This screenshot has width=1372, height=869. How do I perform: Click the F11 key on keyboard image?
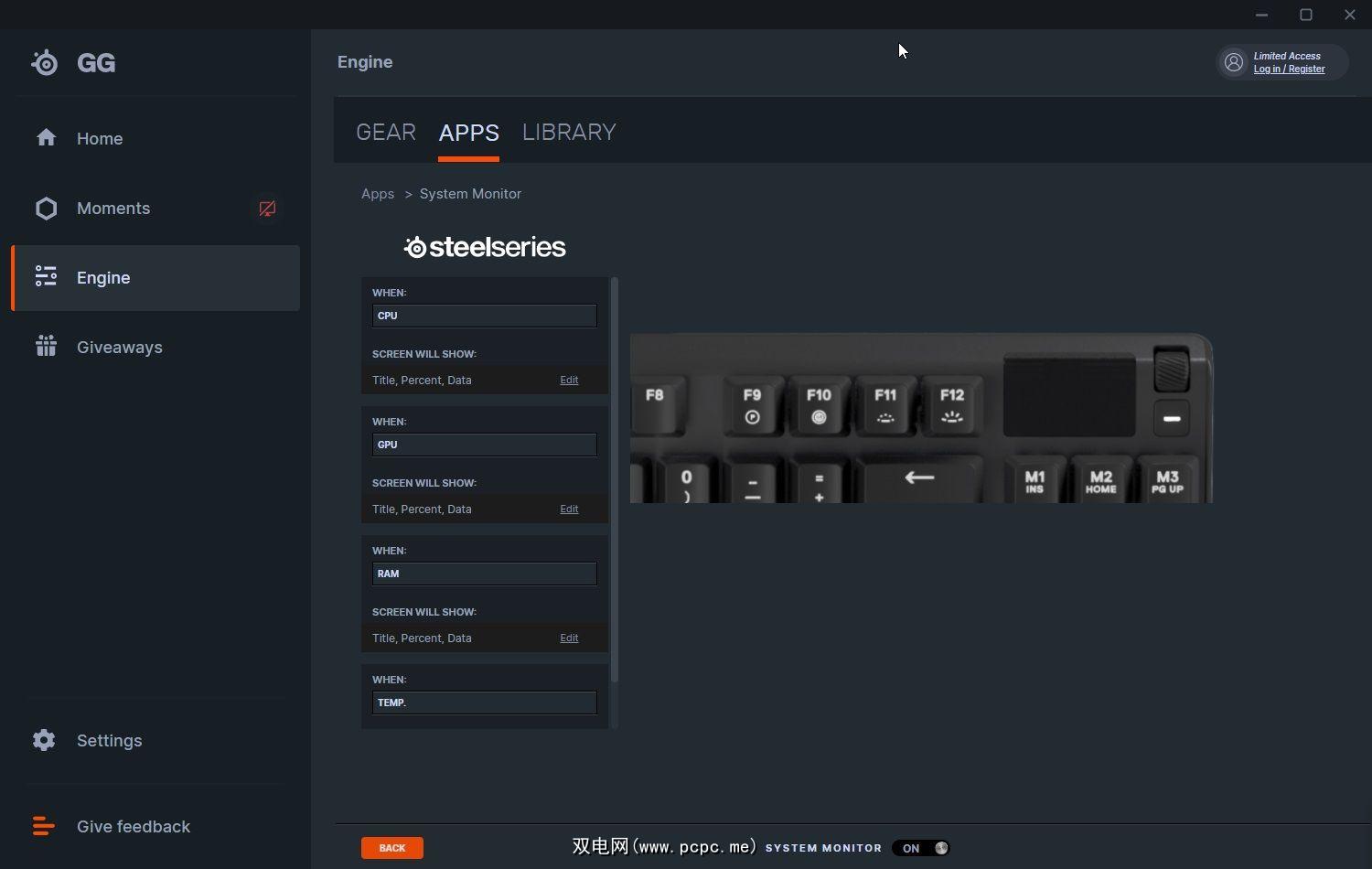[885, 405]
